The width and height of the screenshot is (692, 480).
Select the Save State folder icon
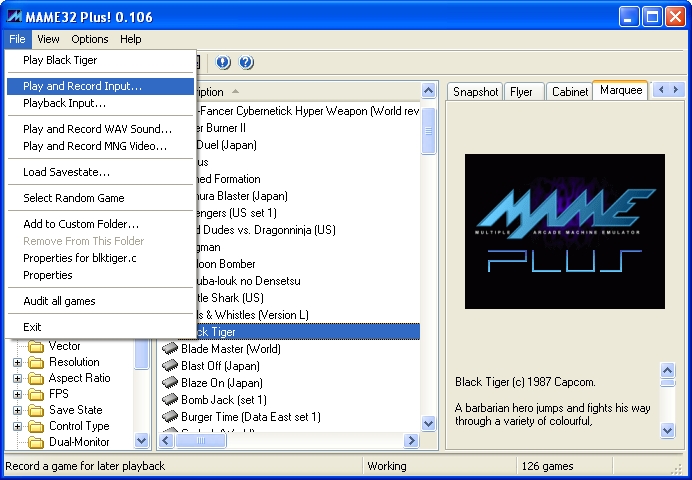tap(37, 410)
